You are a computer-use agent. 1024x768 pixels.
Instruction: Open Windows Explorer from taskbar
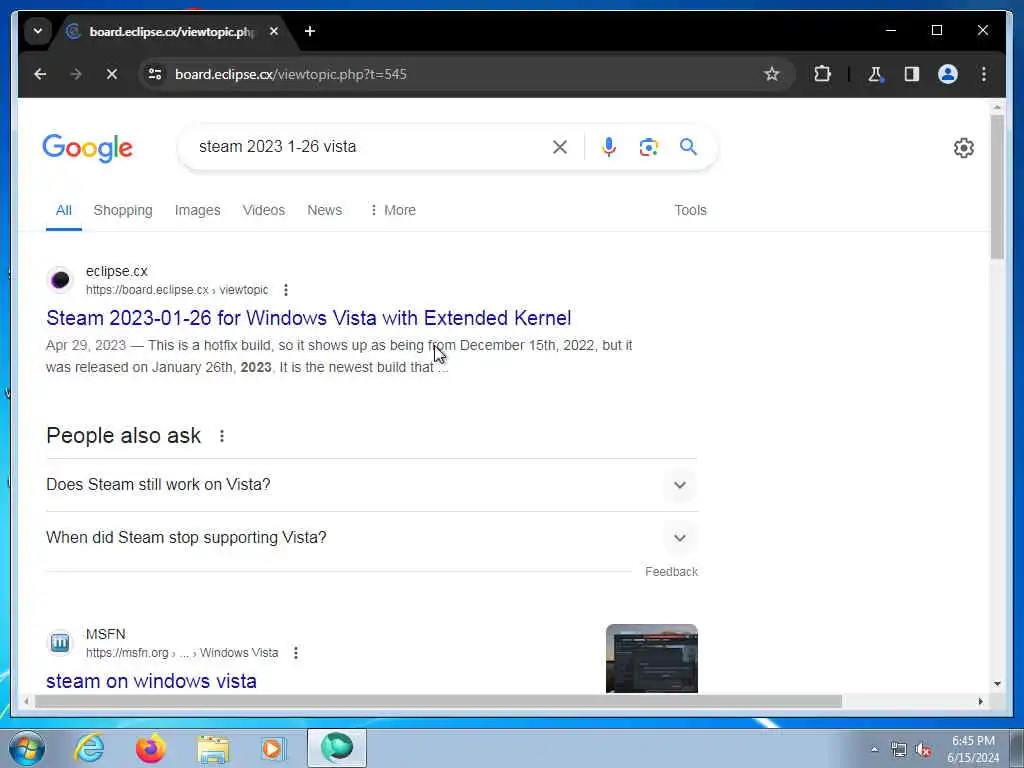click(213, 750)
